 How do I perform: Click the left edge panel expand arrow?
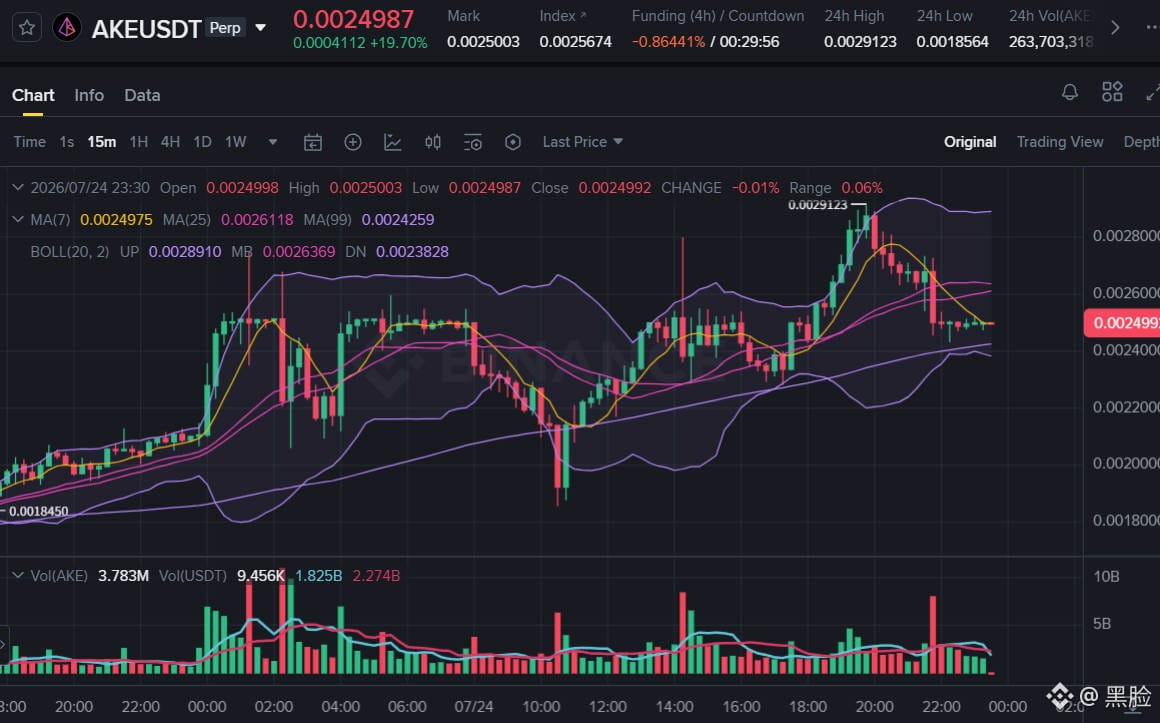[4, 645]
